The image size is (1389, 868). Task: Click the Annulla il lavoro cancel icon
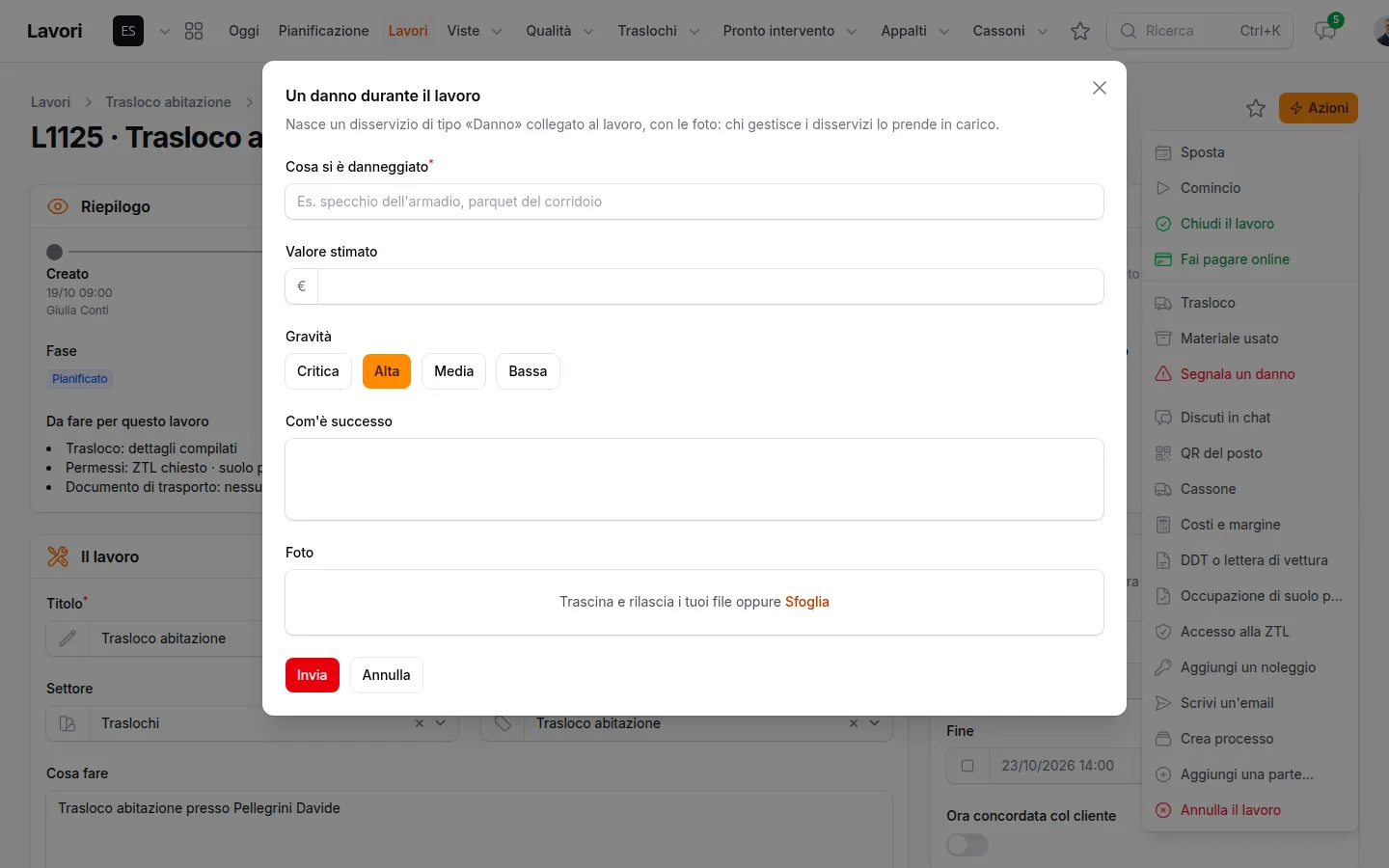click(x=1163, y=810)
